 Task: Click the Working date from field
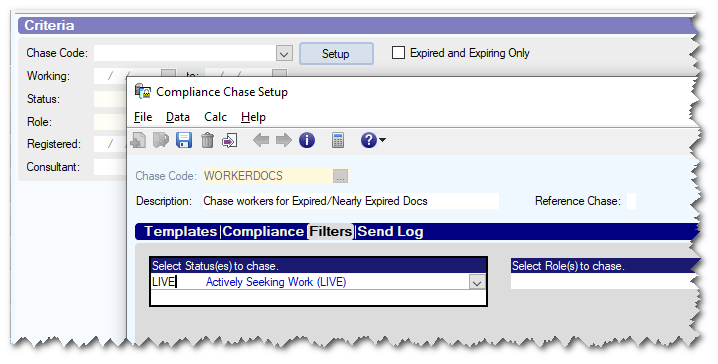(128, 76)
